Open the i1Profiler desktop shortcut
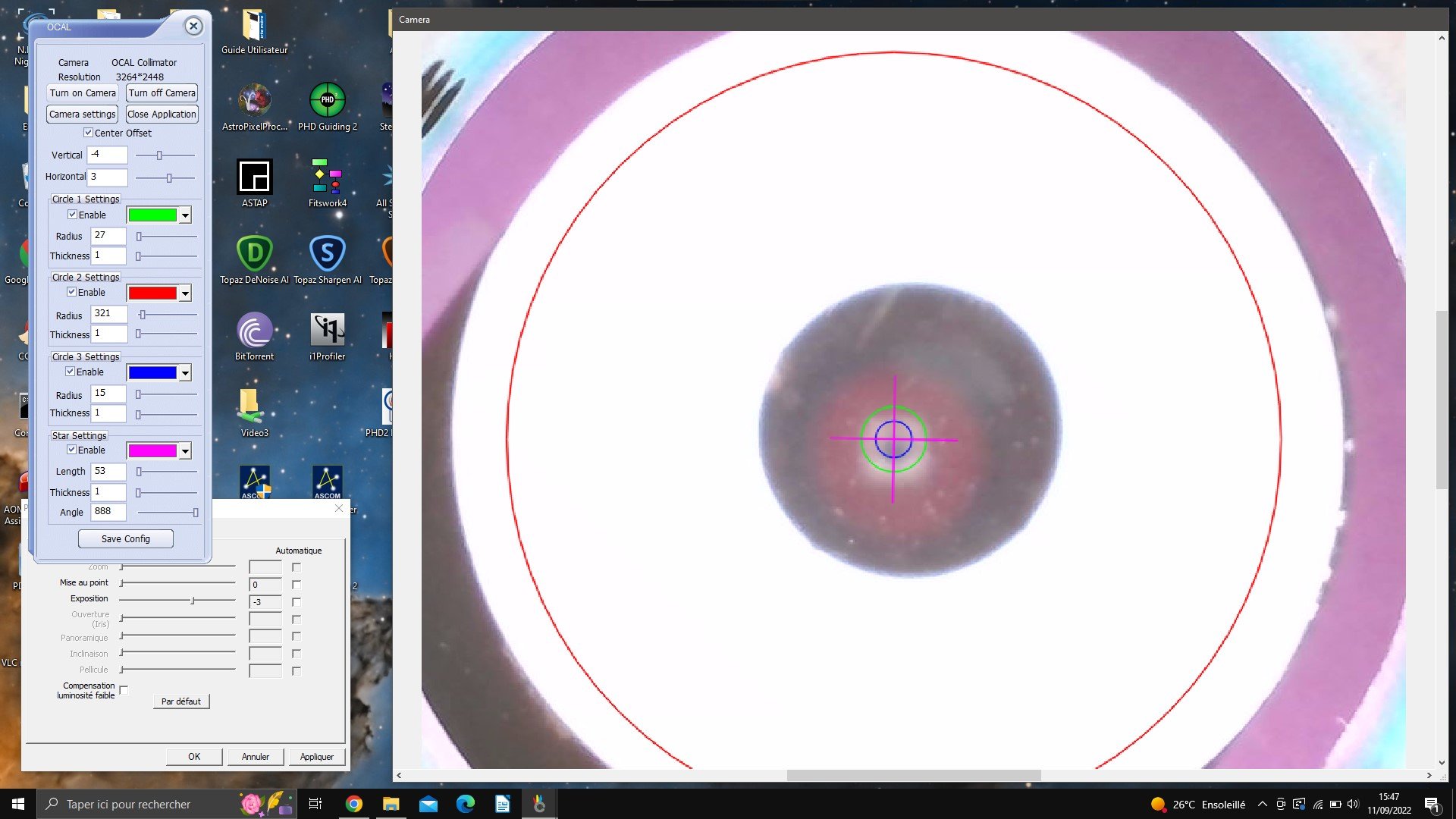1456x819 pixels. (x=328, y=337)
